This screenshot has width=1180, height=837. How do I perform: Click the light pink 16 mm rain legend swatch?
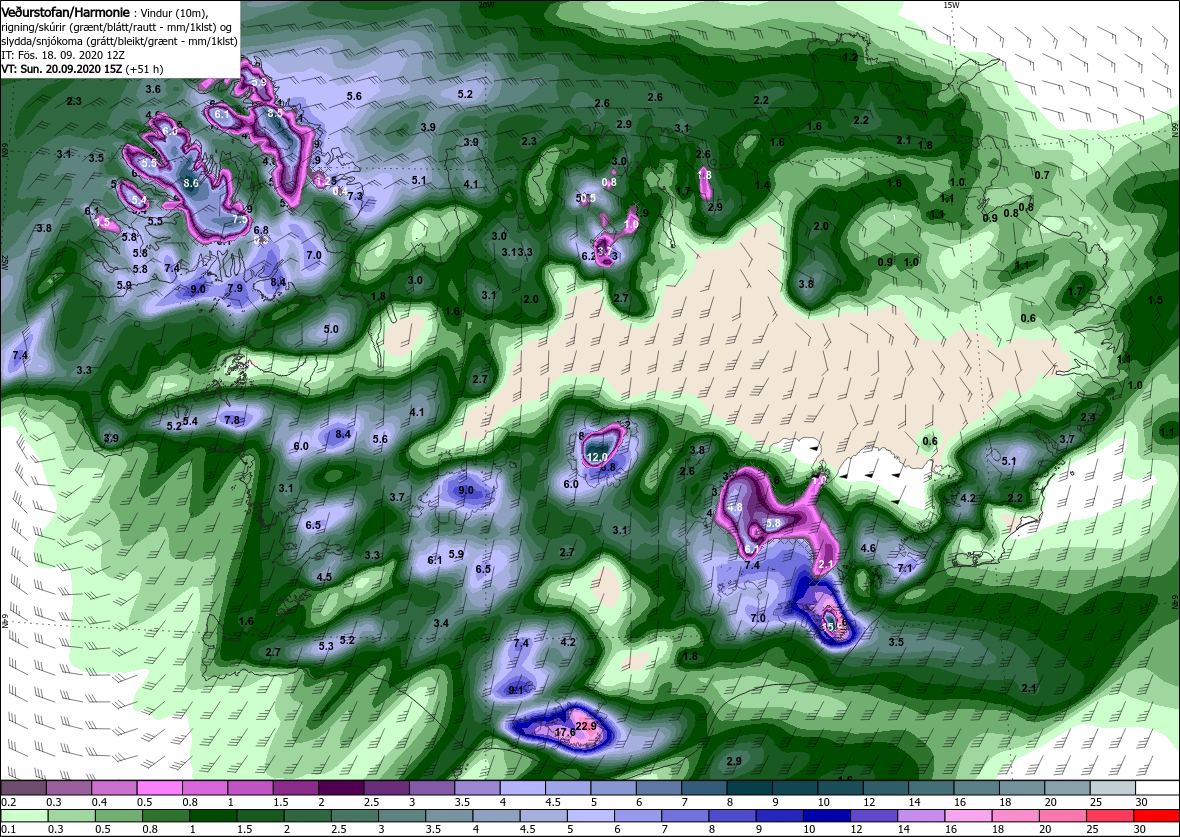click(968, 816)
